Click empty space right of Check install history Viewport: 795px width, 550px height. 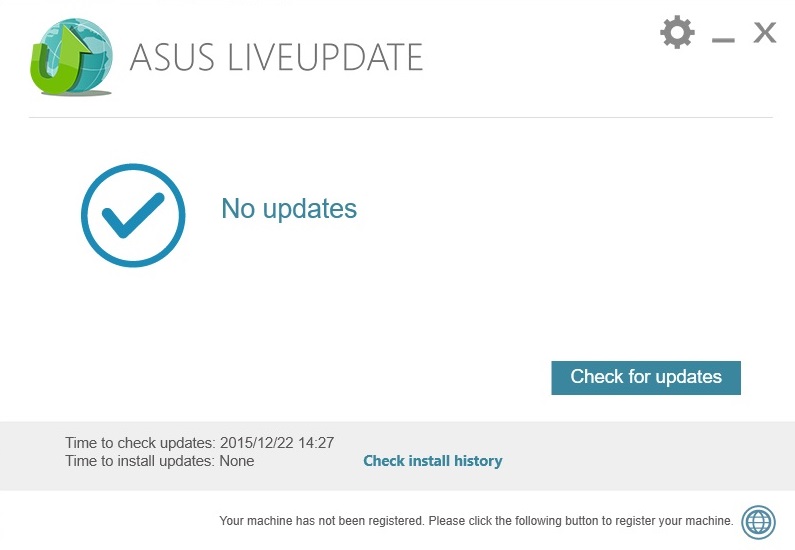click(640, 461)
